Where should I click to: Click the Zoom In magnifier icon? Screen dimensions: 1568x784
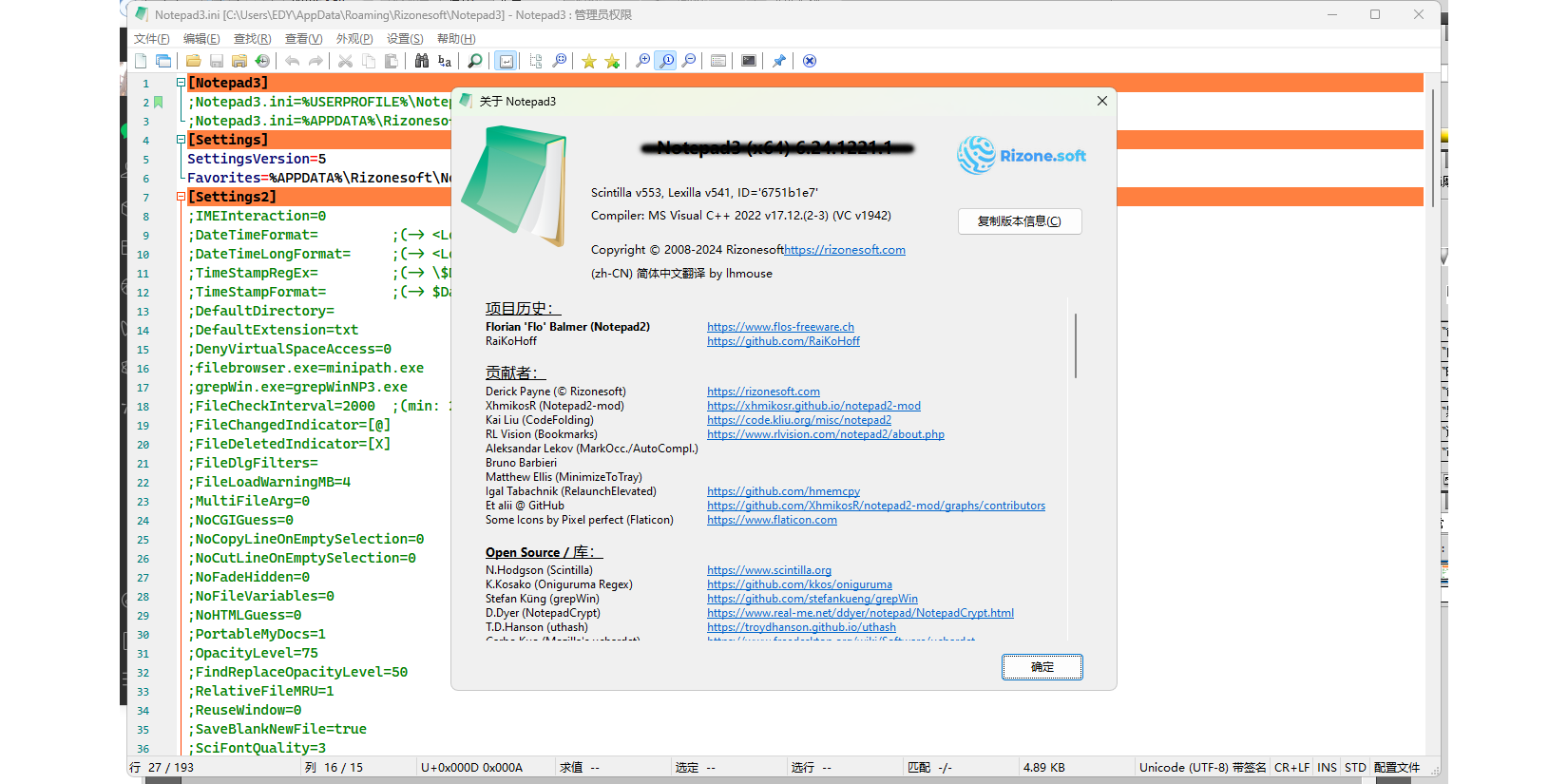[x=643, y=61]
